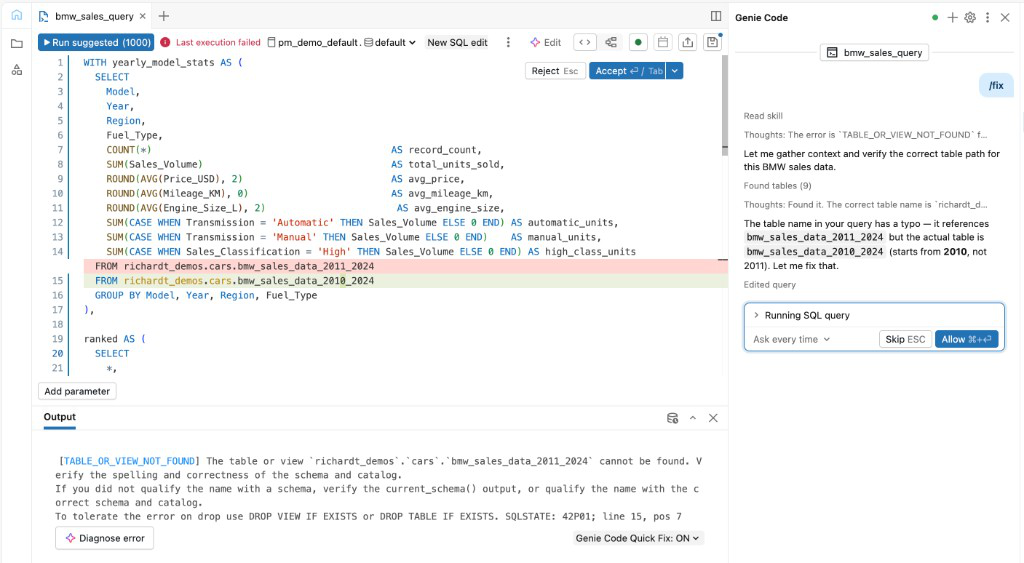Click the share export icon

(x=687, y=42)
